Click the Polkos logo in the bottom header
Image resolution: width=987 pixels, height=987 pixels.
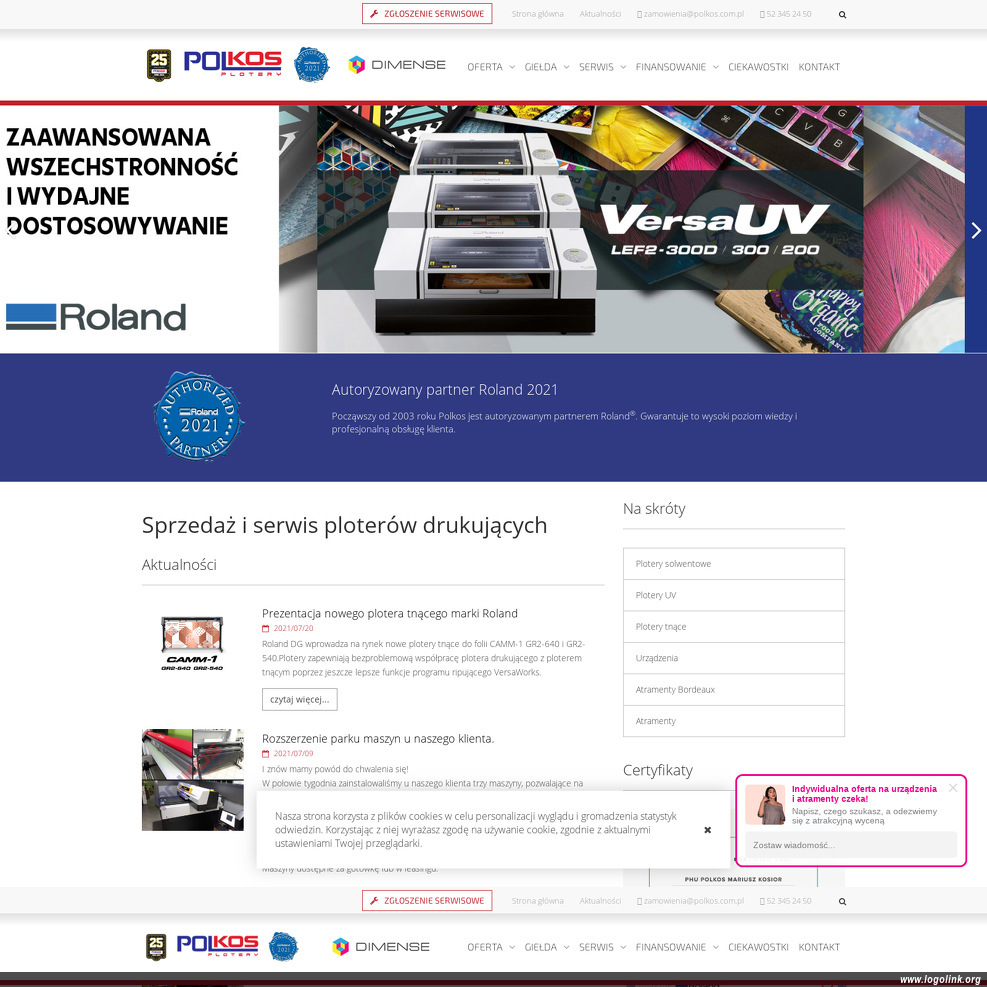click(x=217, y=945)
